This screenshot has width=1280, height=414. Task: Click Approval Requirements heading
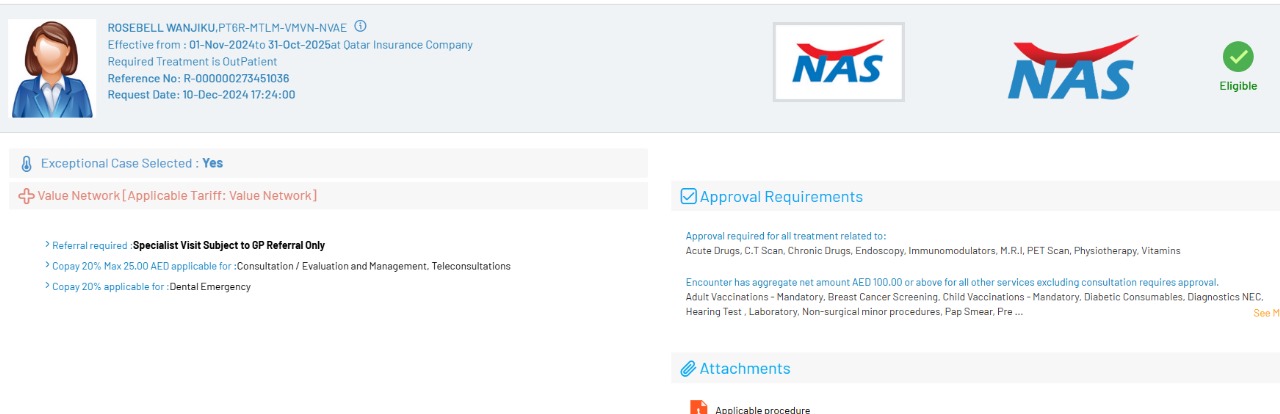pos(781,197)
